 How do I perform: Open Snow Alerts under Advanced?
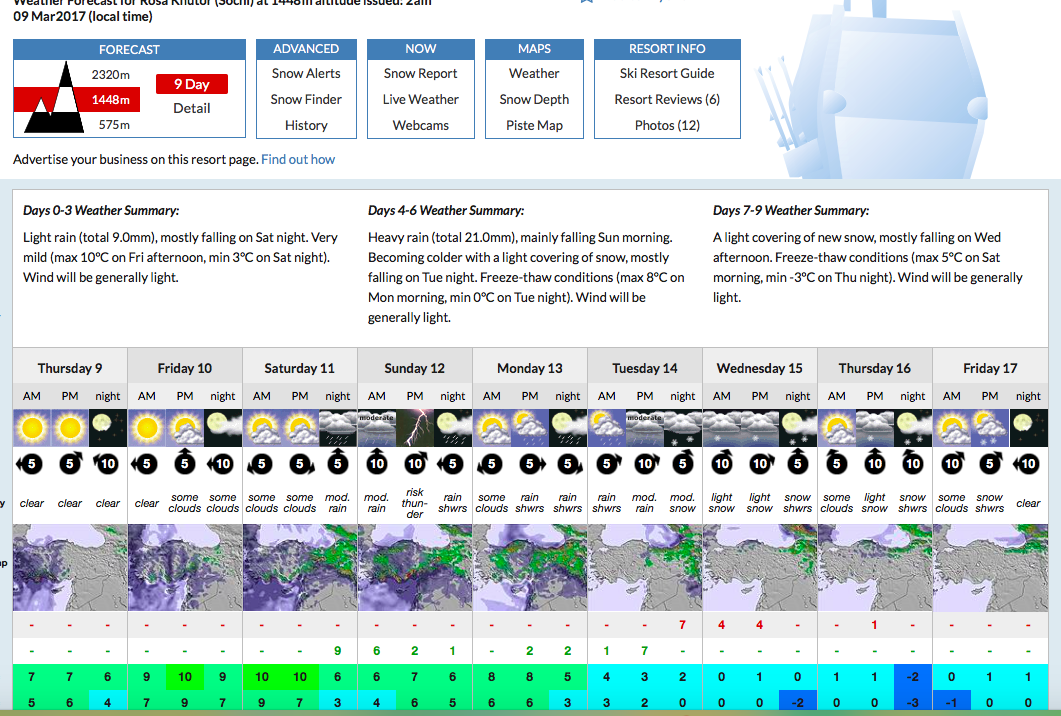[x=306, y=73]
